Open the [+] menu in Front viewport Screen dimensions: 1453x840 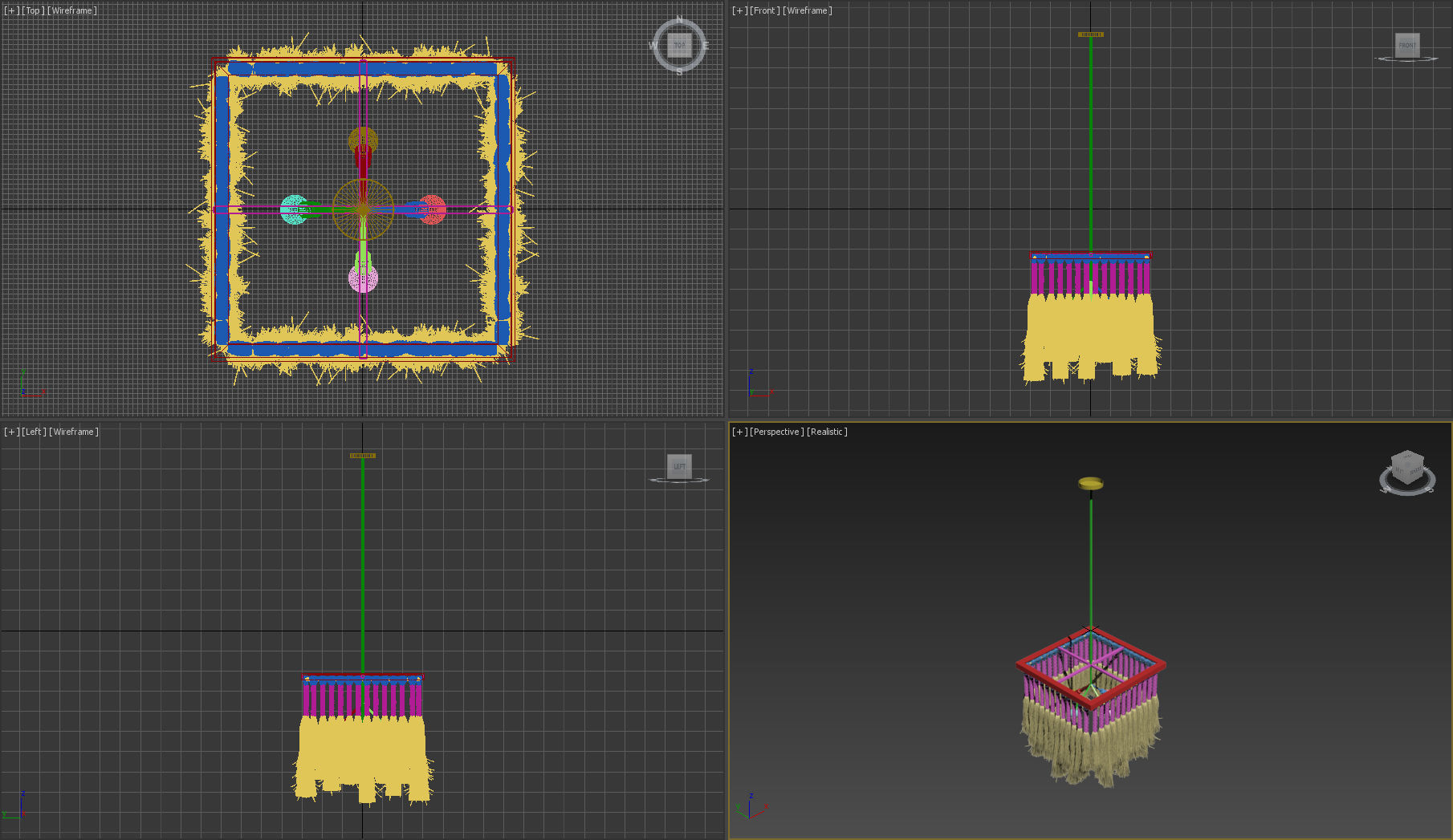click(739, 10)
